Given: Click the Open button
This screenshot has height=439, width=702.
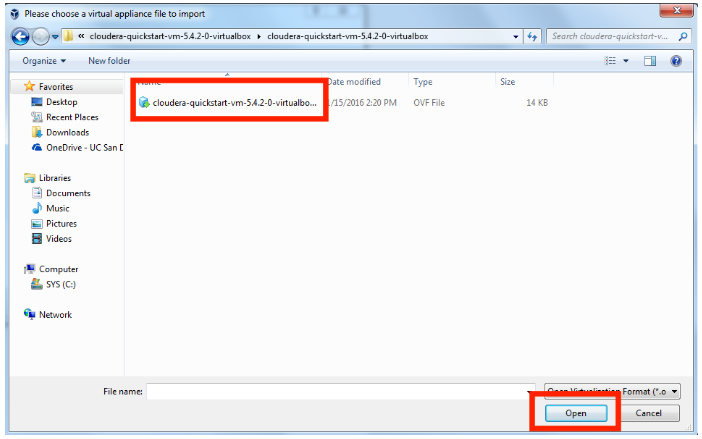Looking at the screenshot, I should [x=576, y=413].
